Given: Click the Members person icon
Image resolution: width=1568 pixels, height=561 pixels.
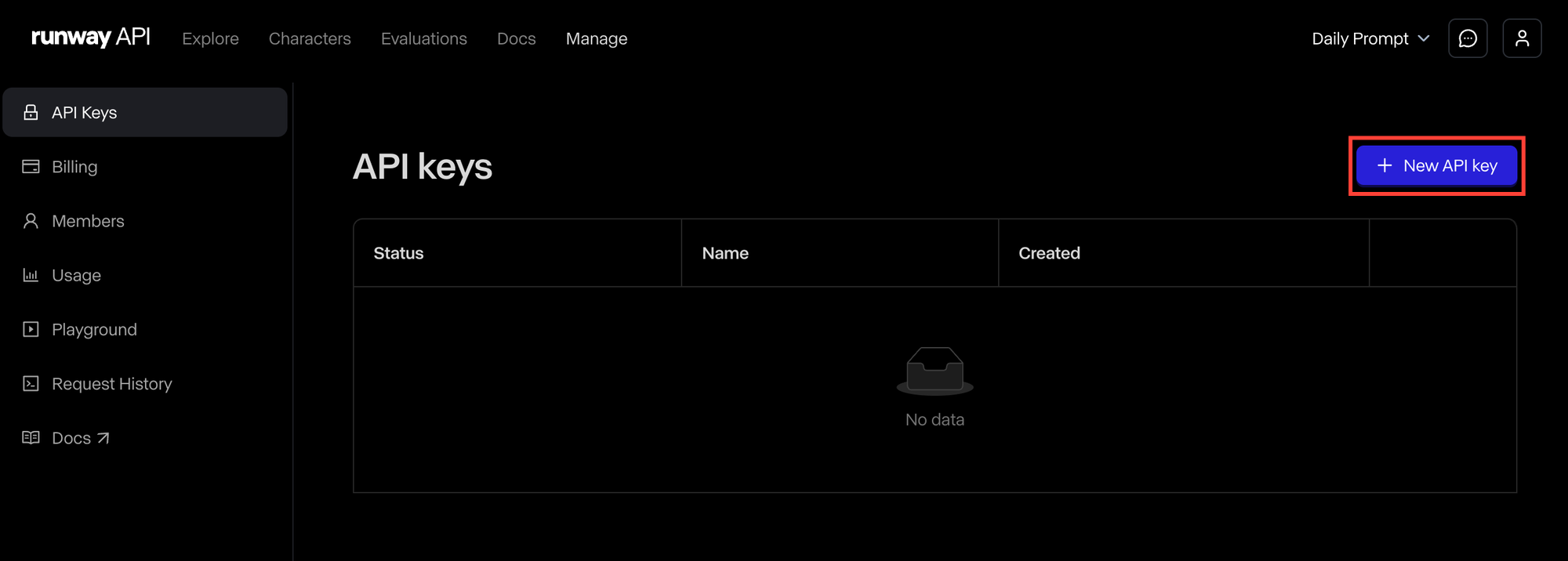Looking at the screenshot, I should (x=31, y=221).
